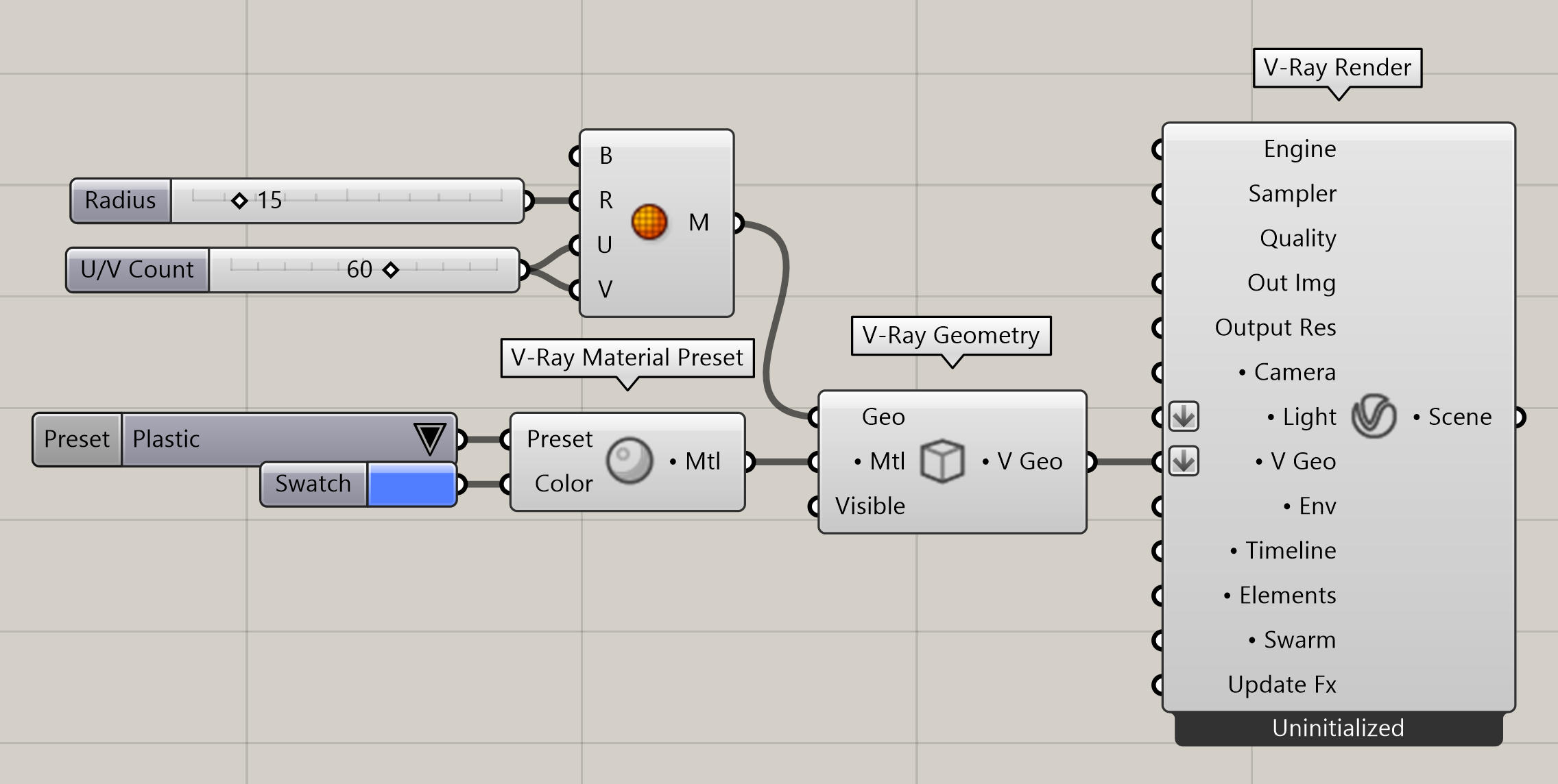Click the down-arrow icon beside Render's V Geo input
The height and width of the screenshot is (784, 1558).
1184,461
